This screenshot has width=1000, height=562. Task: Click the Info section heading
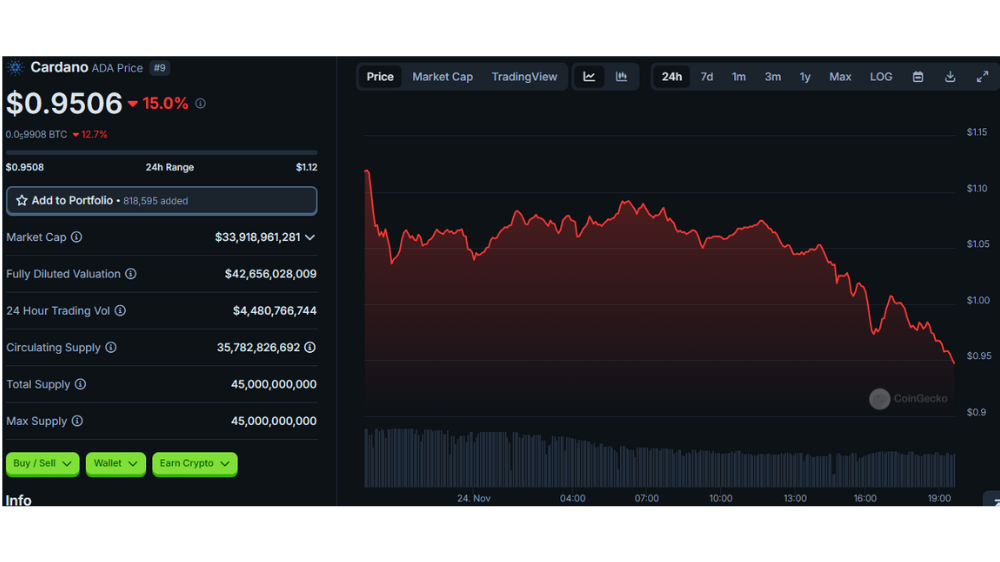(x=18, y=500)
